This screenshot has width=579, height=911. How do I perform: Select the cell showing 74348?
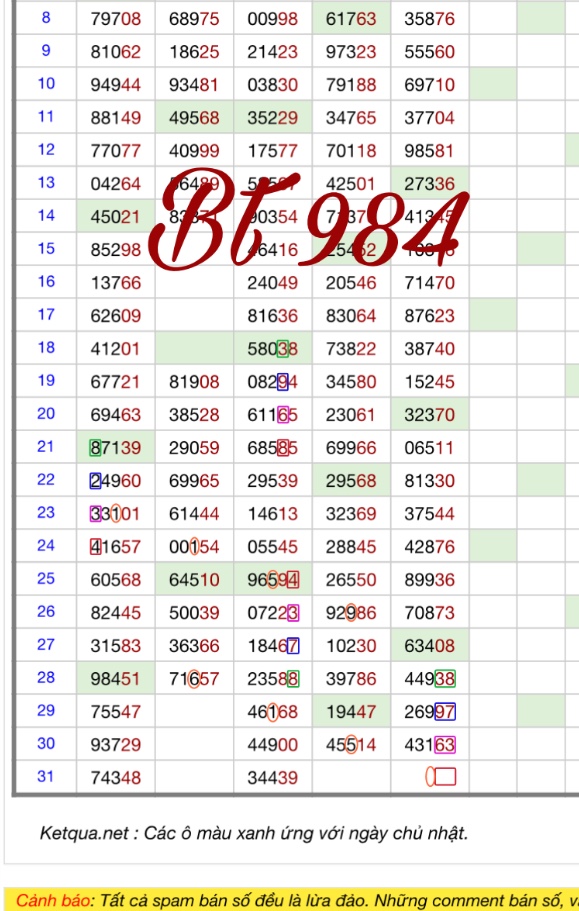[x=116, y=777]
